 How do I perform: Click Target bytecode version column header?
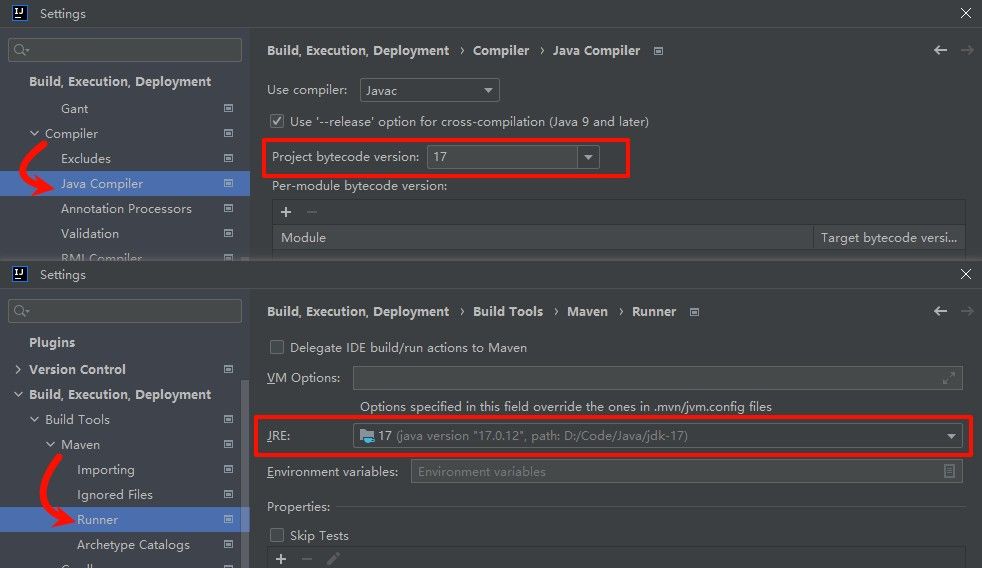click(889, 238)
